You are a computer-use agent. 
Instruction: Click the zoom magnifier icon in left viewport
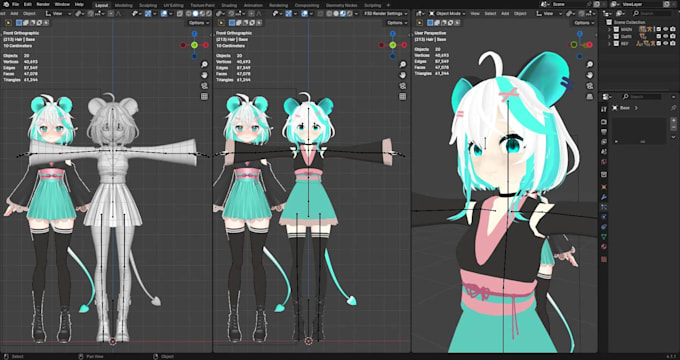pyautogui.click(x=204, y=65)
